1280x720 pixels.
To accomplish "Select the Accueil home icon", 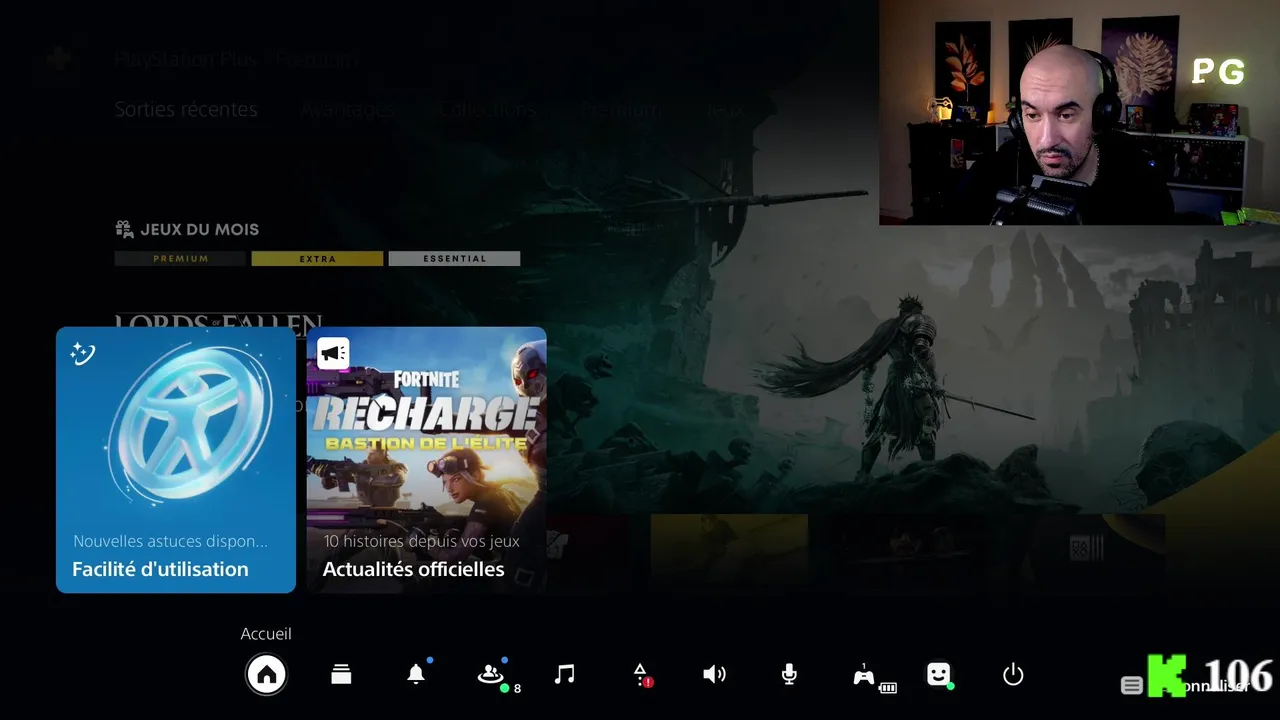I will [266, 675].
